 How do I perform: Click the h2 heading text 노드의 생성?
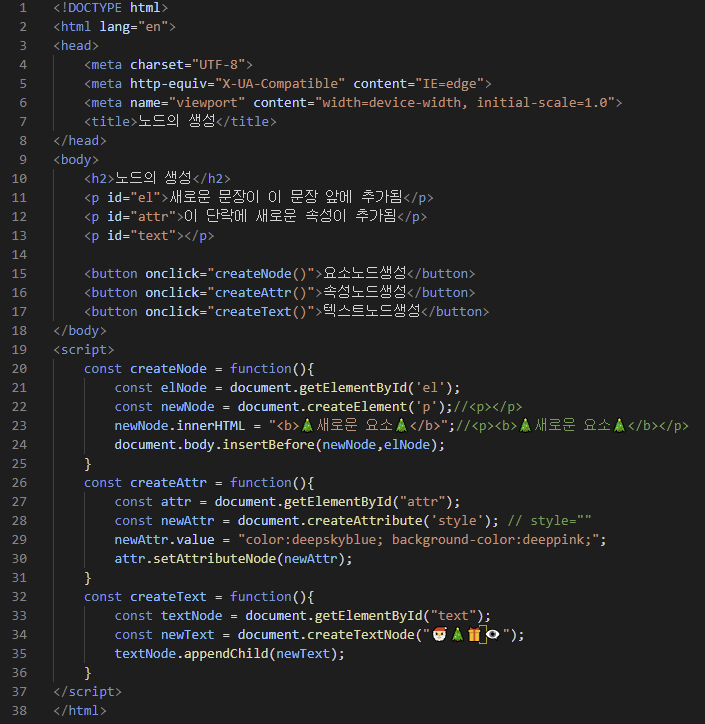coord(153,178)
